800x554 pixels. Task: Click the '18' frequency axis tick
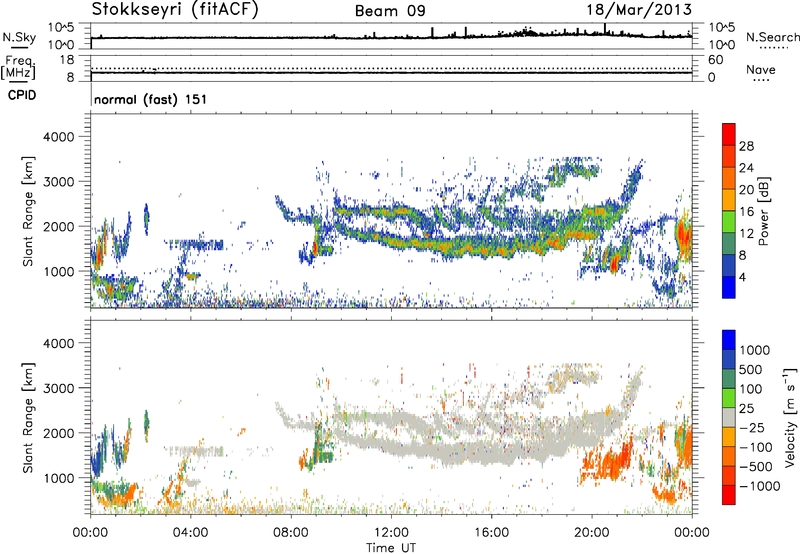[67, 60]
